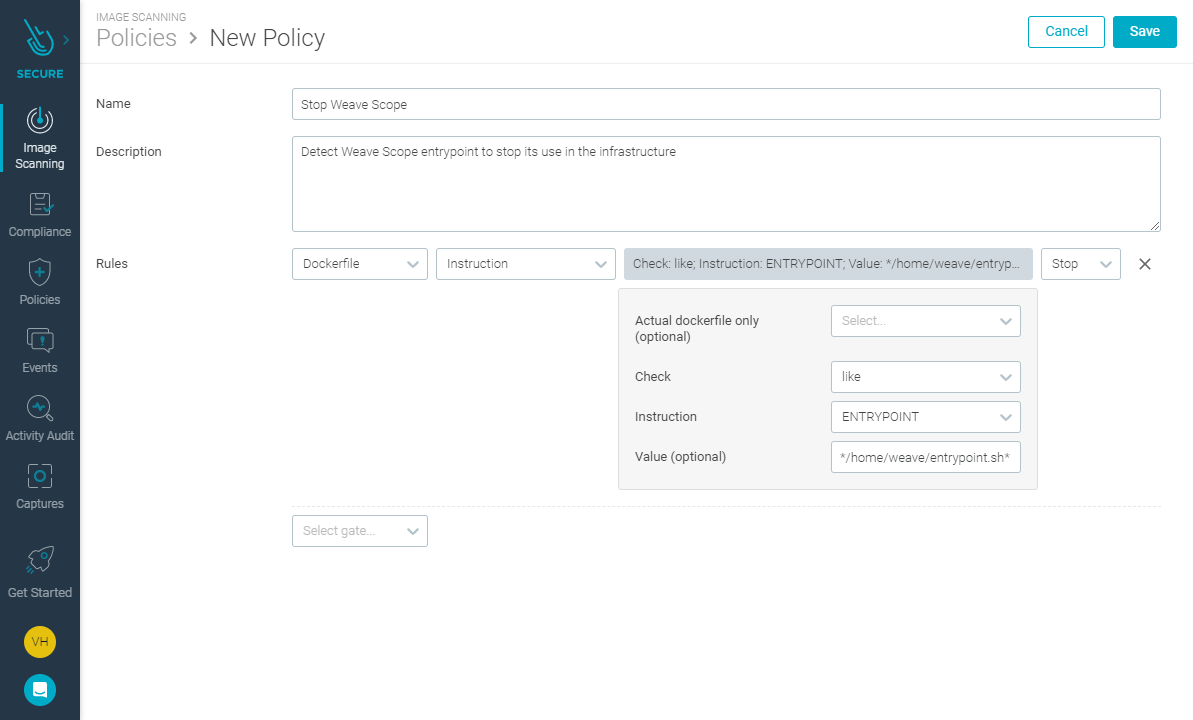The width and height of the screenshot is (1193, 720).
Task: Open Policies shield icon in sidebar
Action: point(40,272)
